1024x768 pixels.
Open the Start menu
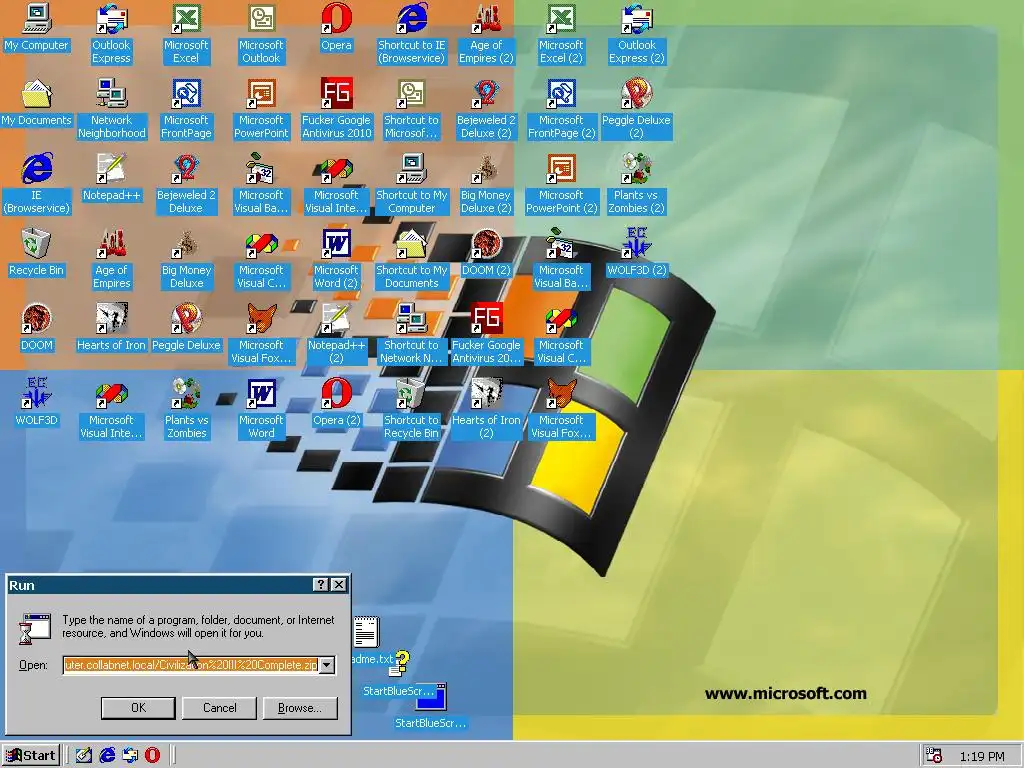pyautogui.click(x=31, y=756)
